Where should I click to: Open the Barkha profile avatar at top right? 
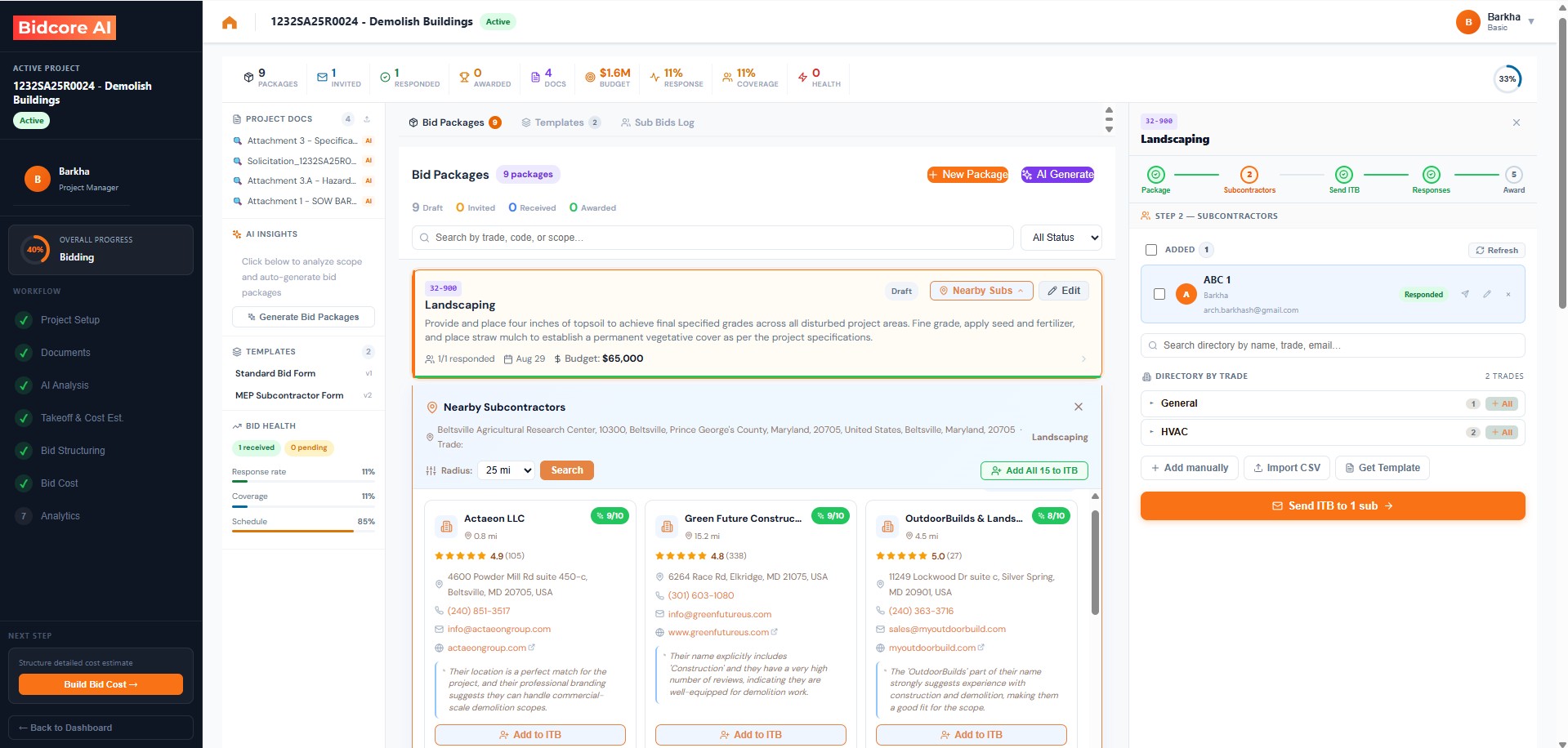coord(1468,22)
